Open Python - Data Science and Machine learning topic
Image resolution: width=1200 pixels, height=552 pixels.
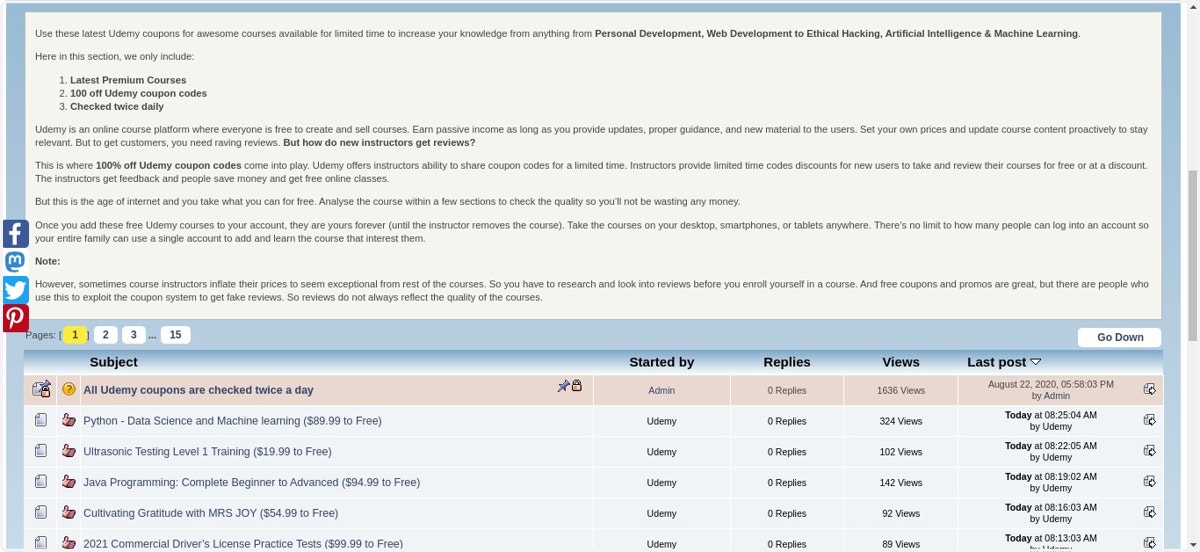pos(232,421)
